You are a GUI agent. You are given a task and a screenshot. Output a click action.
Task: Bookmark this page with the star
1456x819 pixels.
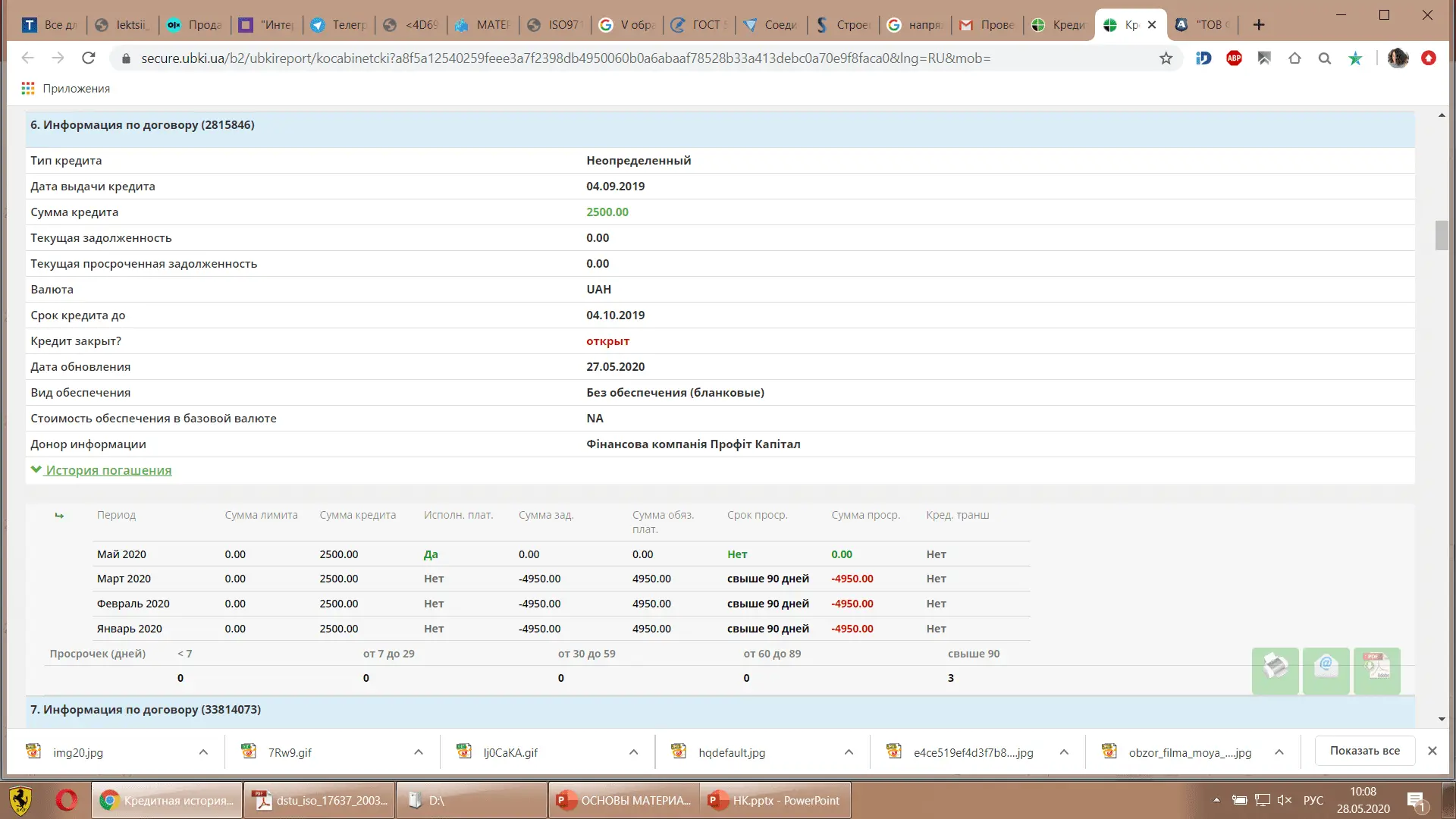click(x=1166, y=58)
